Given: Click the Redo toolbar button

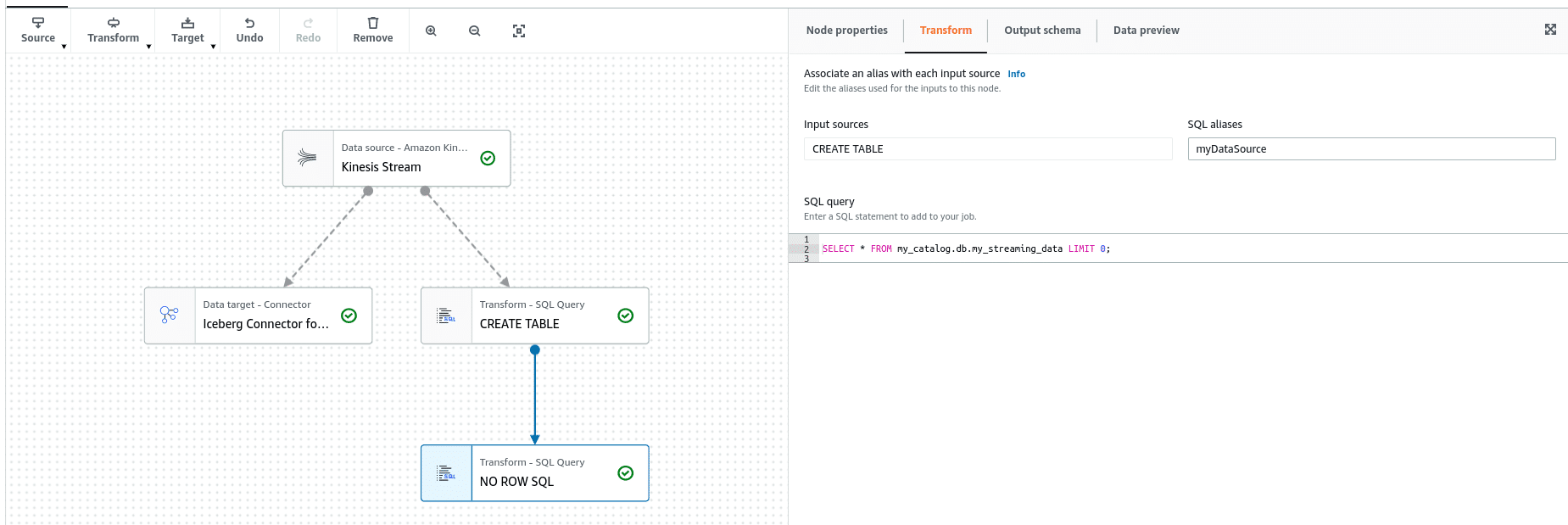Looking at the screenshot, I should pyautogui.click(x=308, y=31).
